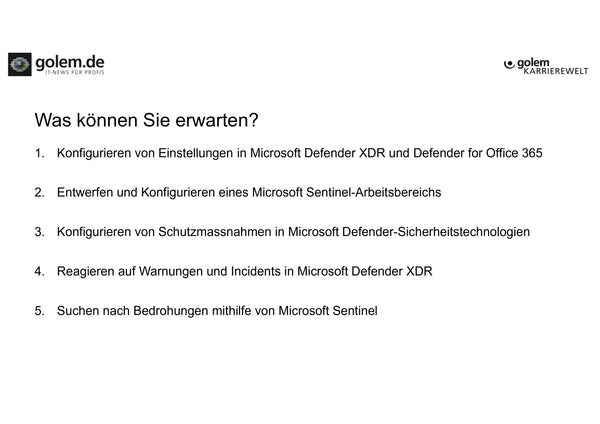Click list number 4 marker

39,271
